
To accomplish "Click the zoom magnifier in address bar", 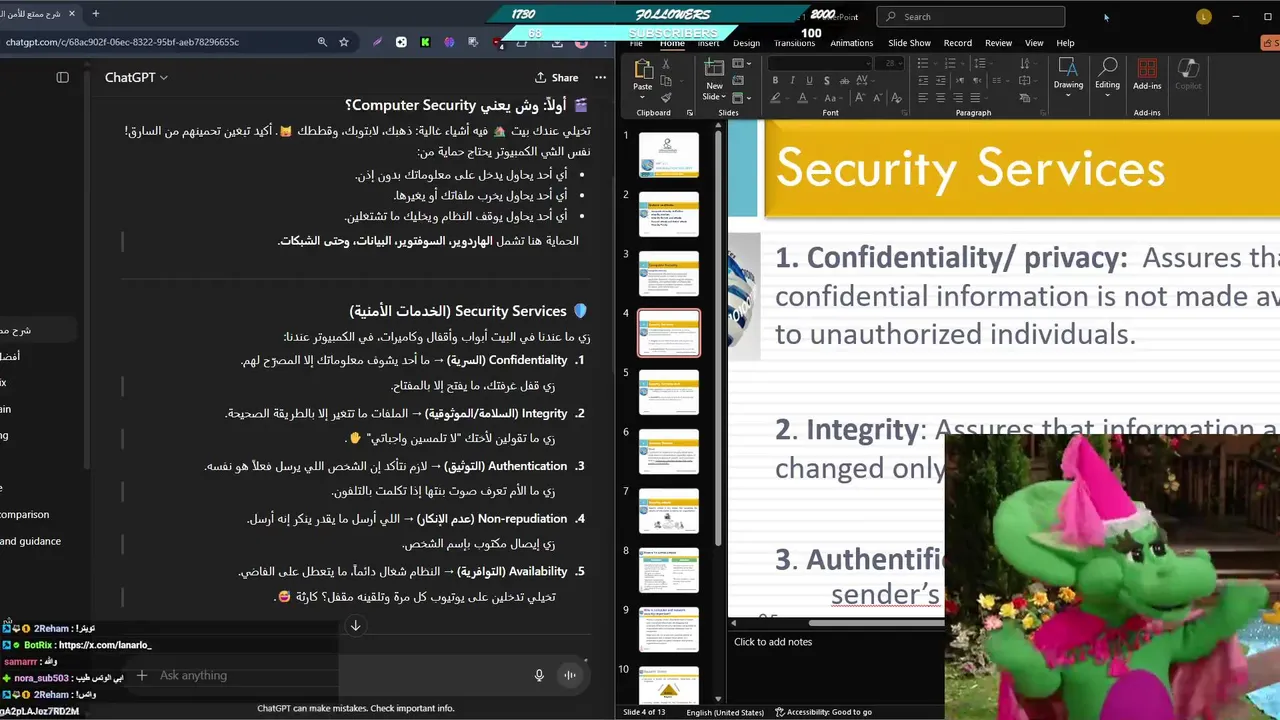I will [x=322, y=42].
